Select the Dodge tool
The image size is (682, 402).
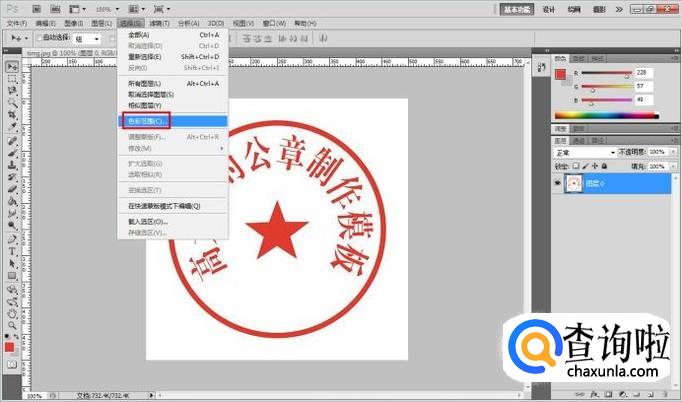pos(12,226)
